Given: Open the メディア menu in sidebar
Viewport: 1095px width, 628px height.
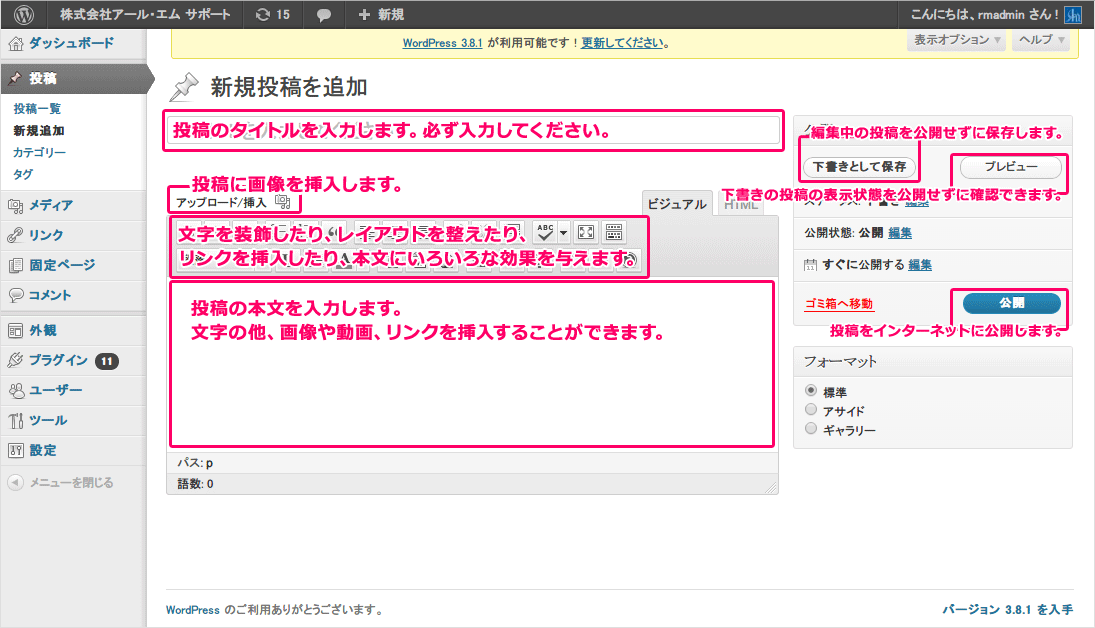Looking at the screenshot, I should coord(50,205).
